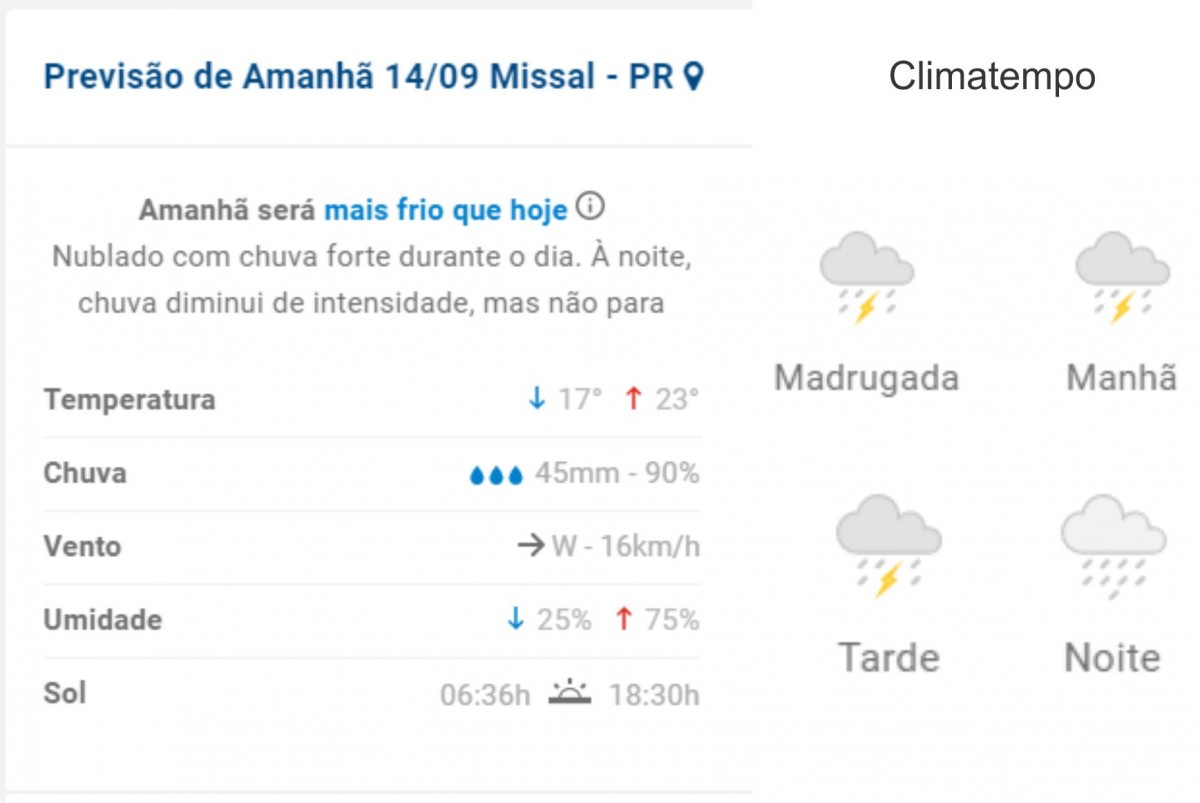Open the mais frio que hoje link

[445, 211]
